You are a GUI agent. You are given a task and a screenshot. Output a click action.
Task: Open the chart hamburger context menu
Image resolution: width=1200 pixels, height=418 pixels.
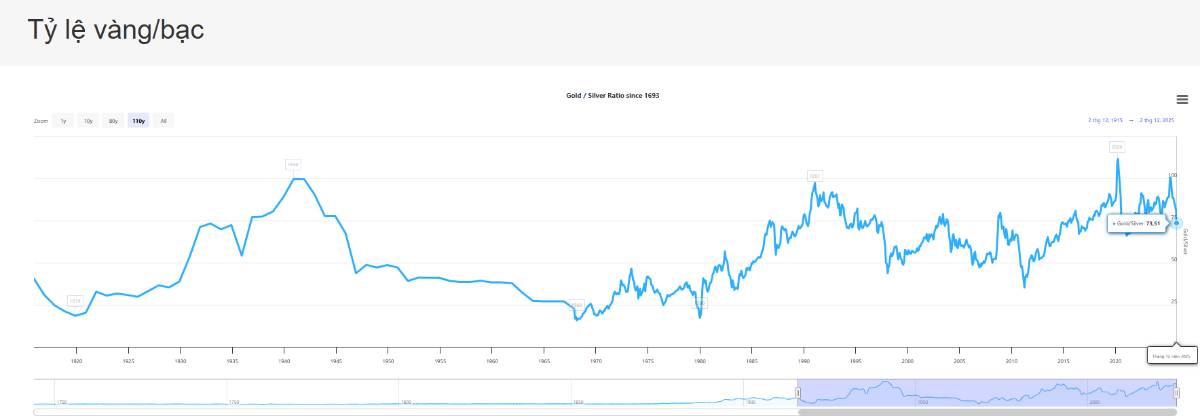1182,99
